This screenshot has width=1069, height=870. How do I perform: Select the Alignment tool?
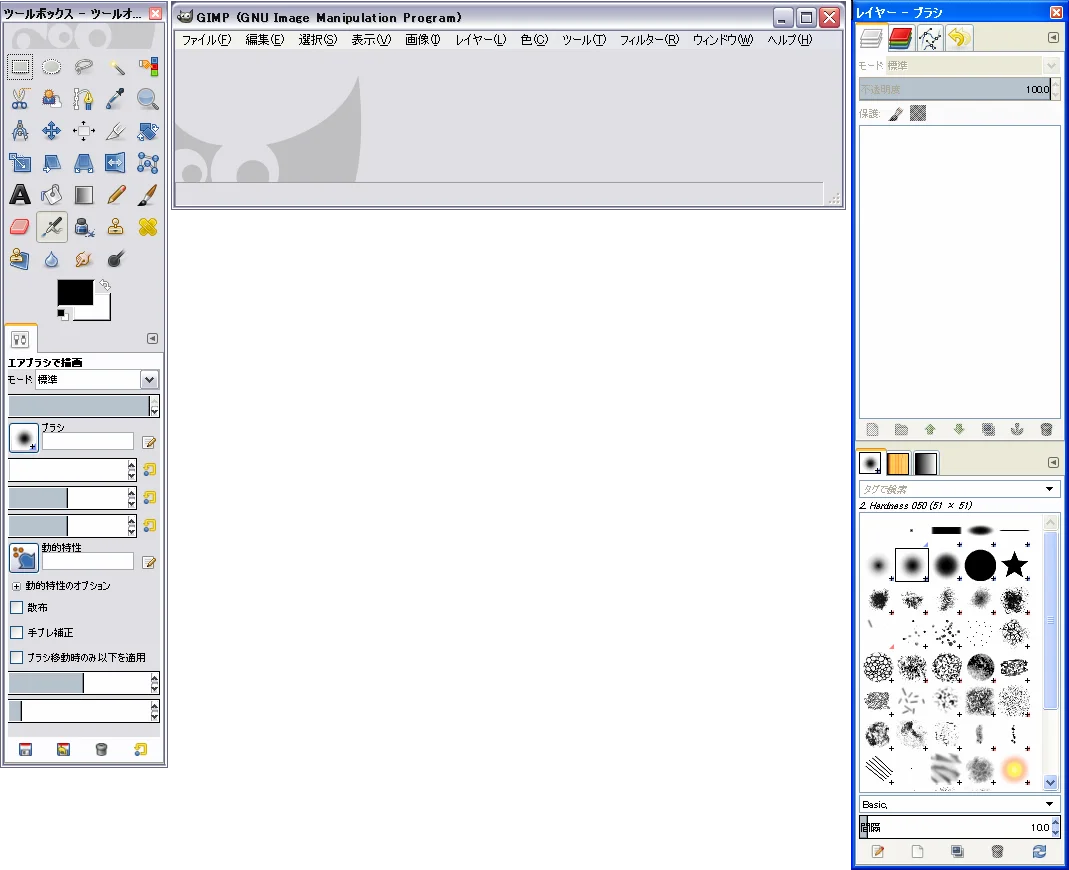[x=84, y=131]
